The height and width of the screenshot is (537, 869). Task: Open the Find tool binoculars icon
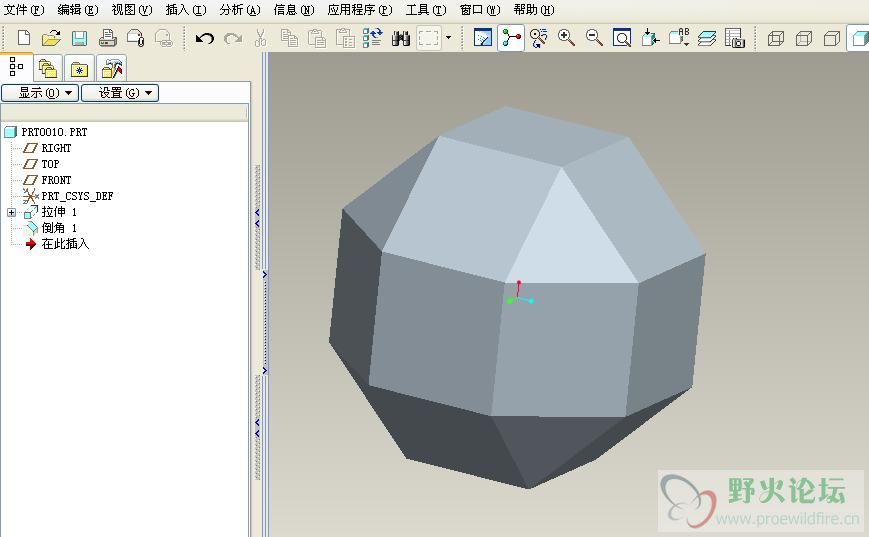pos(401,38)
